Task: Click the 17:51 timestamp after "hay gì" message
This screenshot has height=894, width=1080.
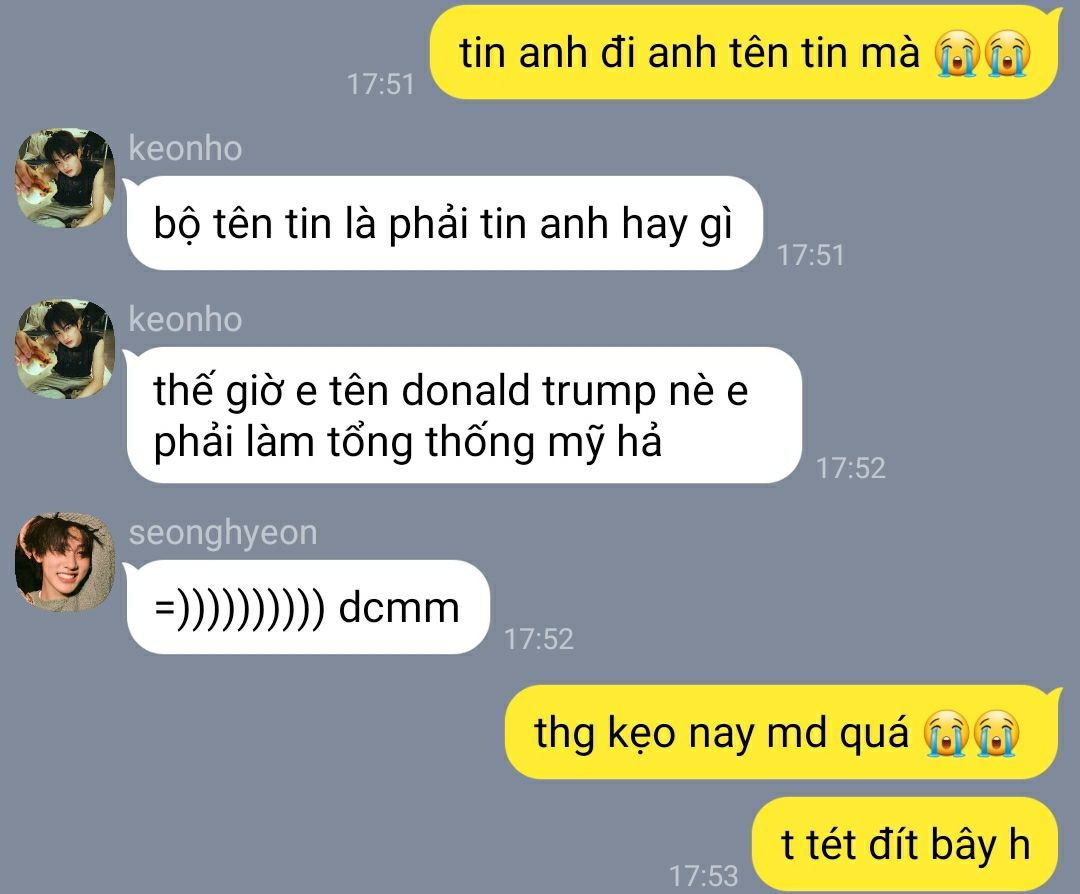Action: [x=810, y=255]
